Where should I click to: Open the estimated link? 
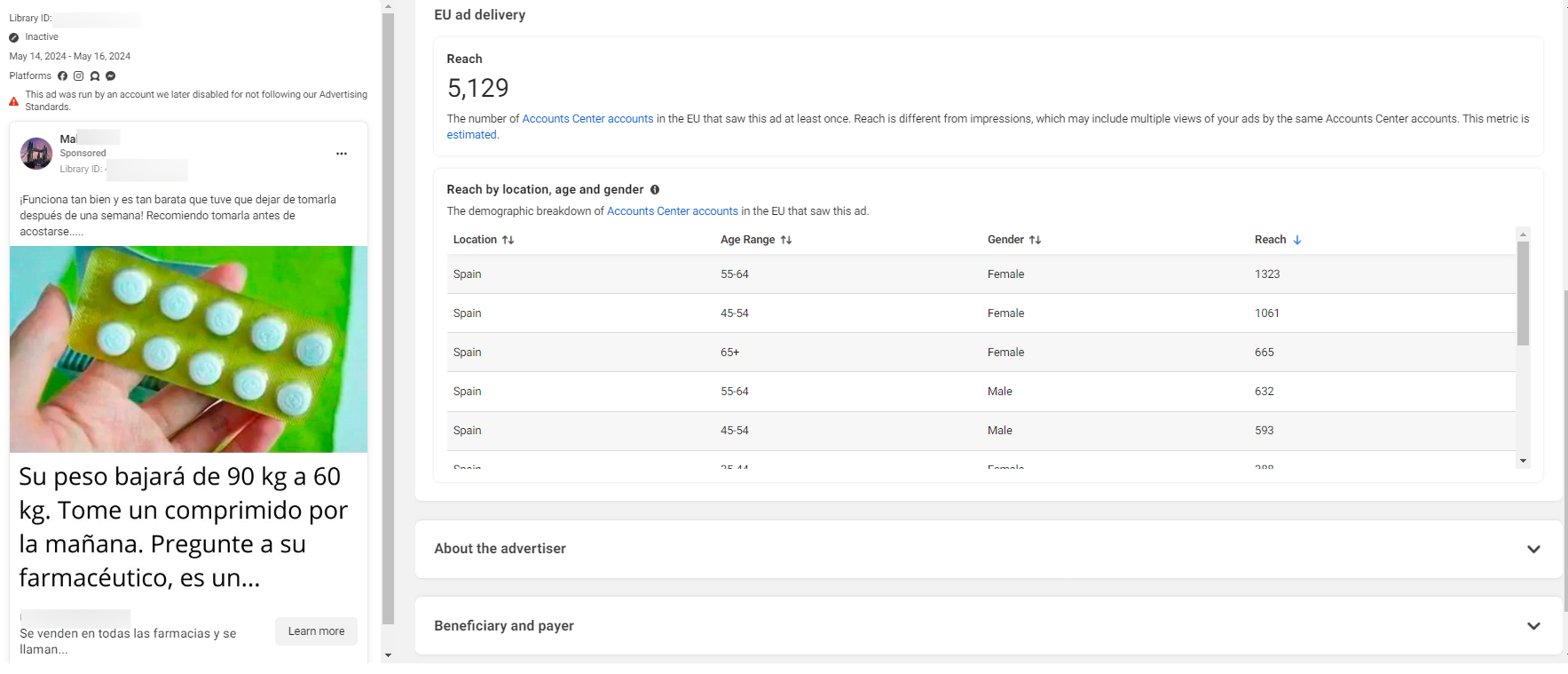click(x=471, y=135)
